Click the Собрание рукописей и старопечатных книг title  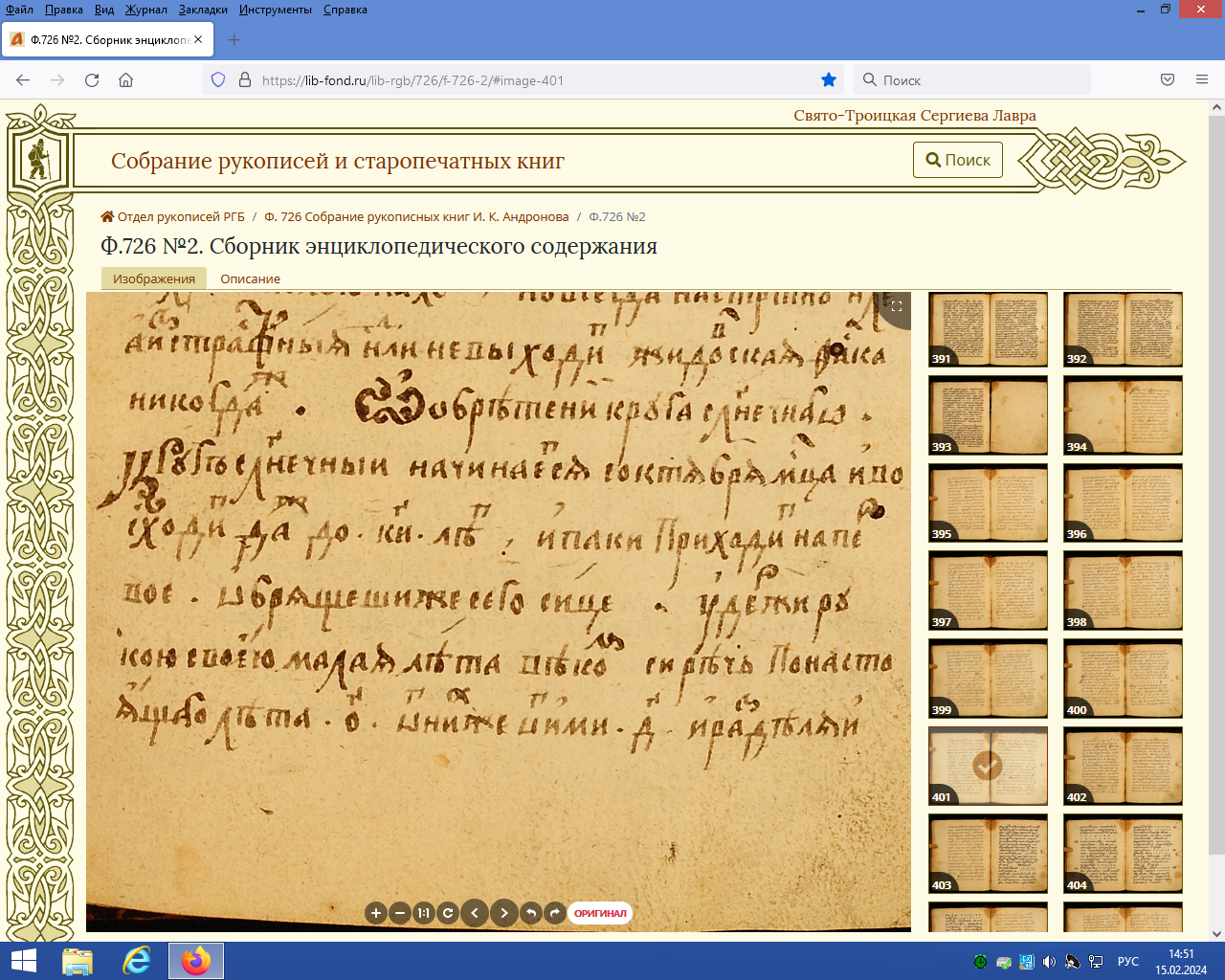point(338,161)
